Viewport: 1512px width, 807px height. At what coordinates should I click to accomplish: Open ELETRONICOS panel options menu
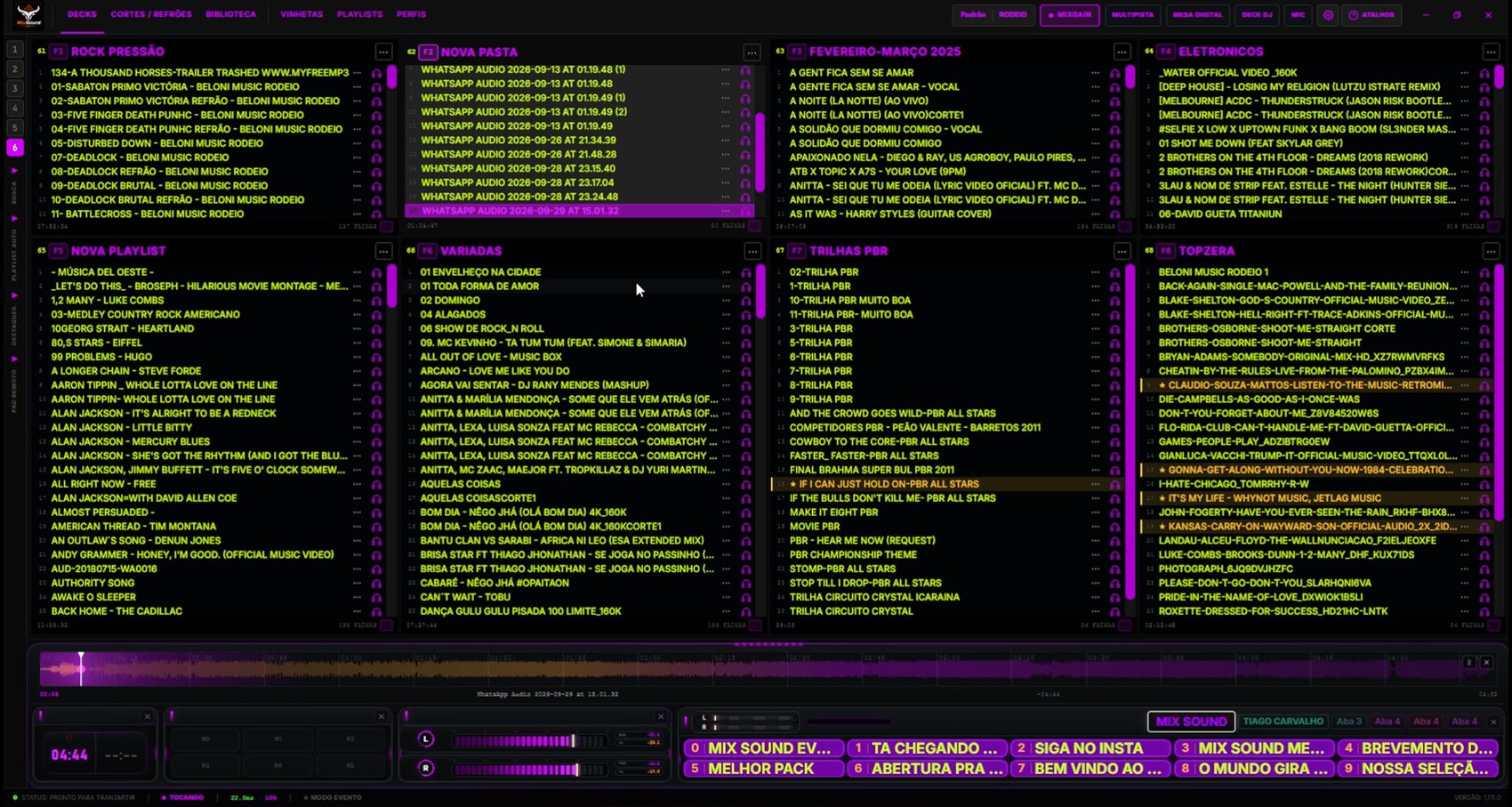[1491, 52]
